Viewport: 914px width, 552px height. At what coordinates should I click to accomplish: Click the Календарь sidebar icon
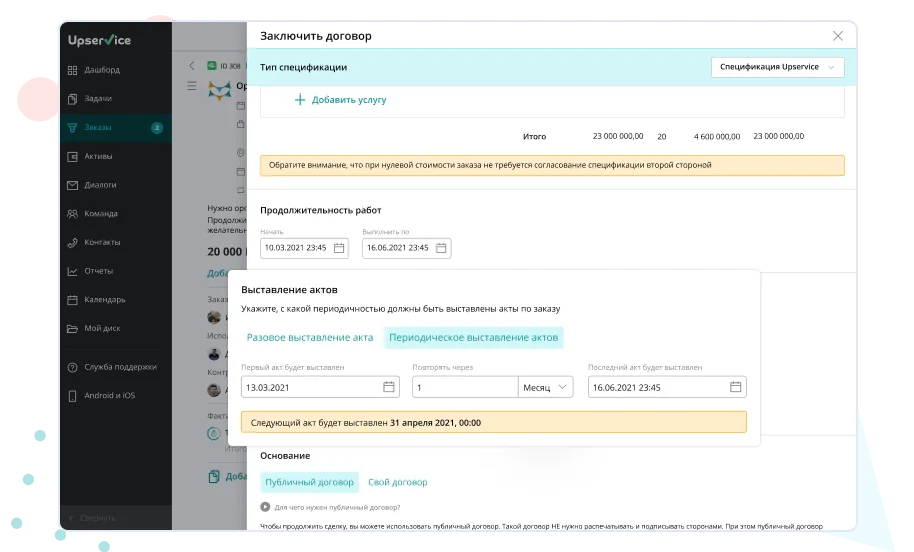(72, 300)
